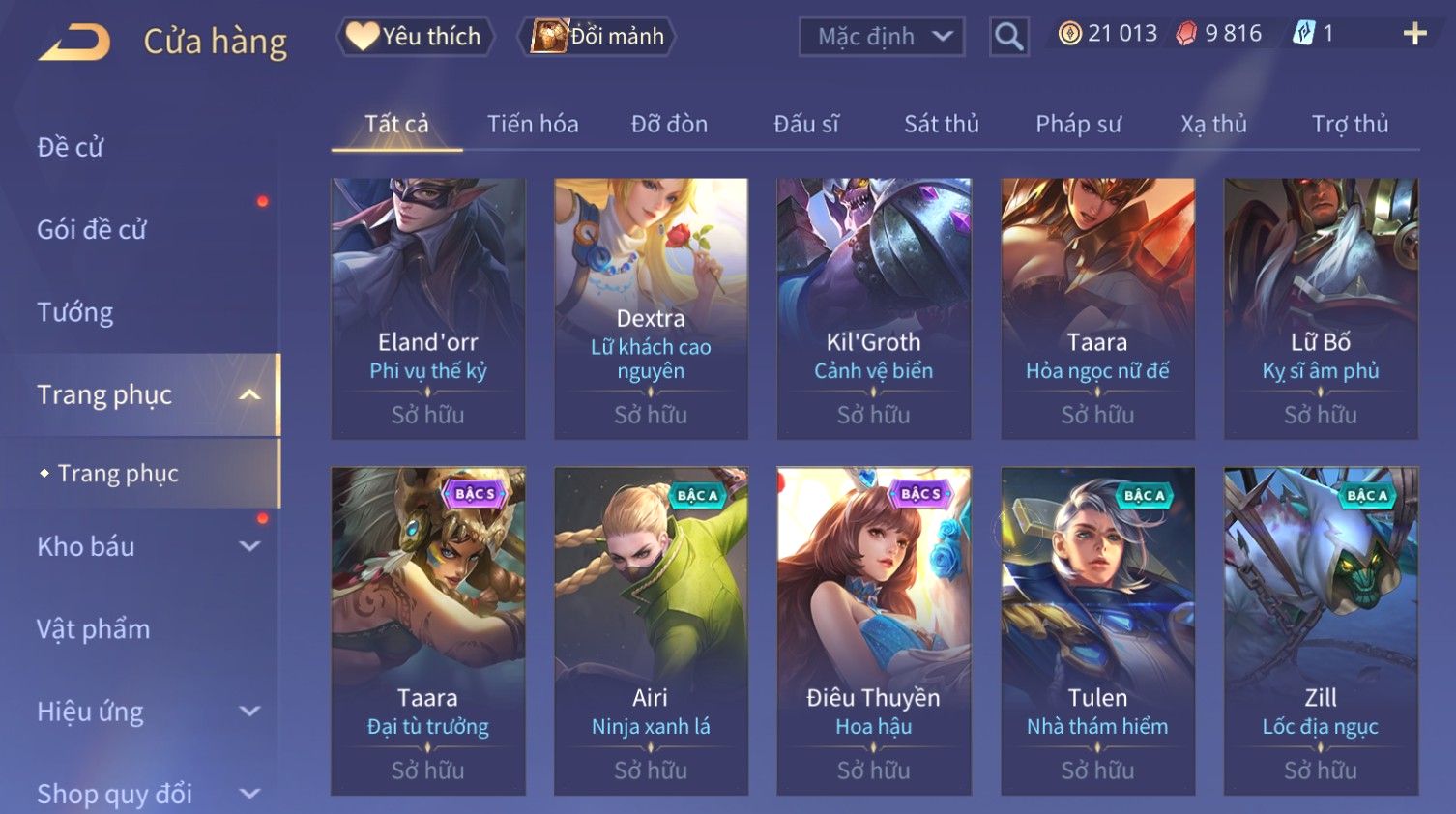Tap the red gem currency icon
Screen dimensions: 1456x814
tap(1186, 34)
